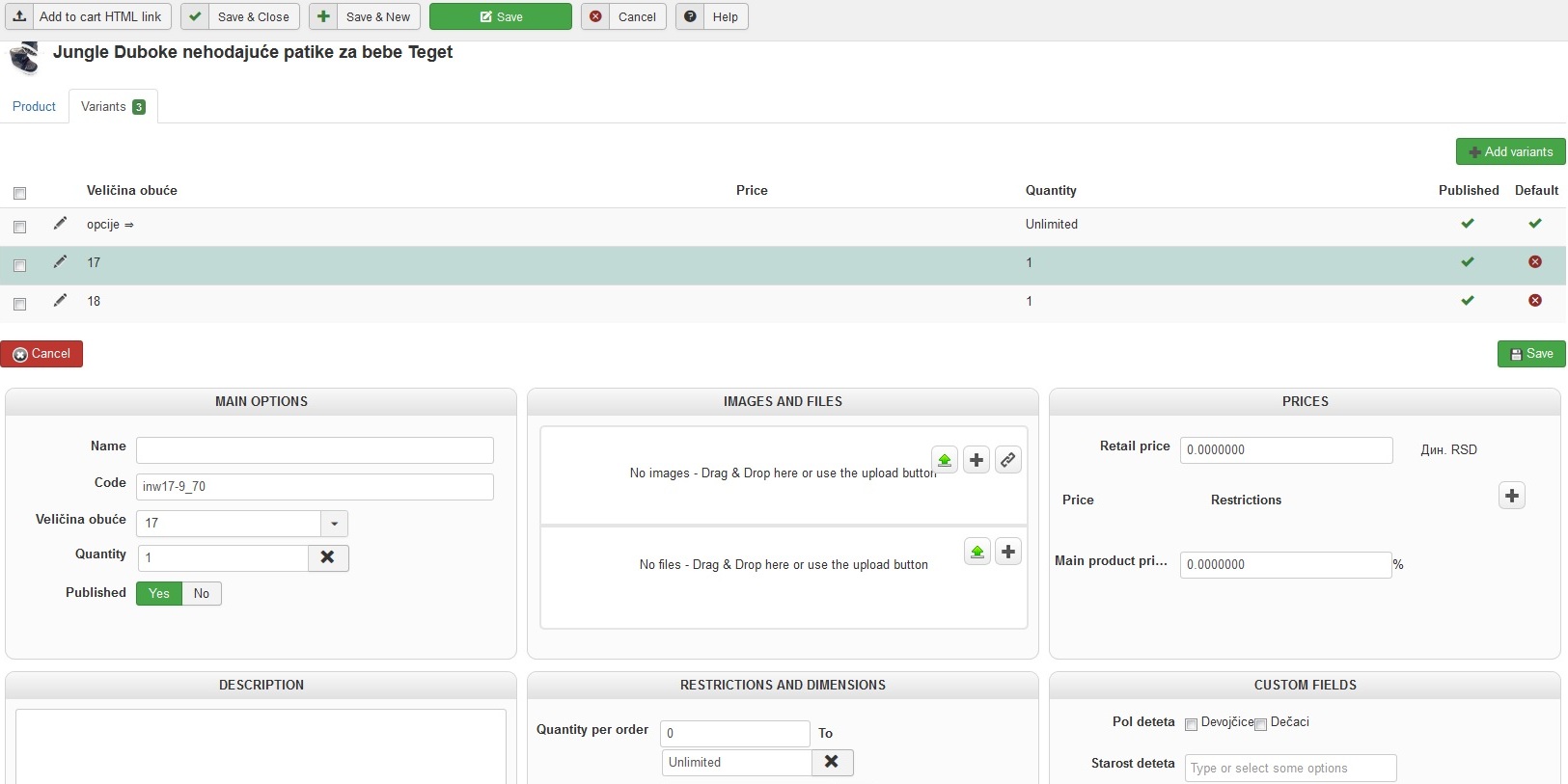
Task: Set variant 17 as default via red X icon
Action: pyautogui.click(x=1535, y=262)
